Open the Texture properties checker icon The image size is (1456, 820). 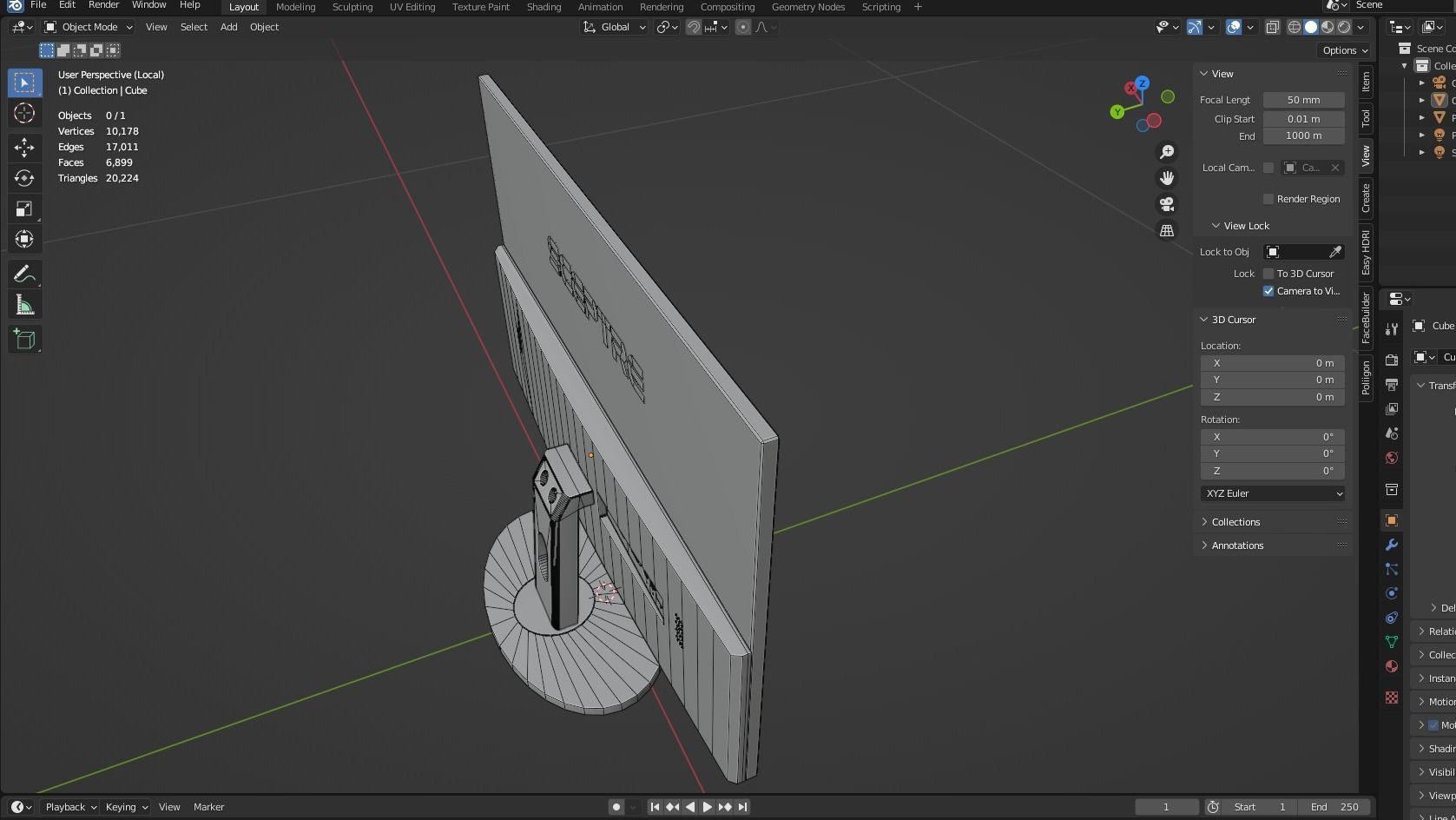1392,698
